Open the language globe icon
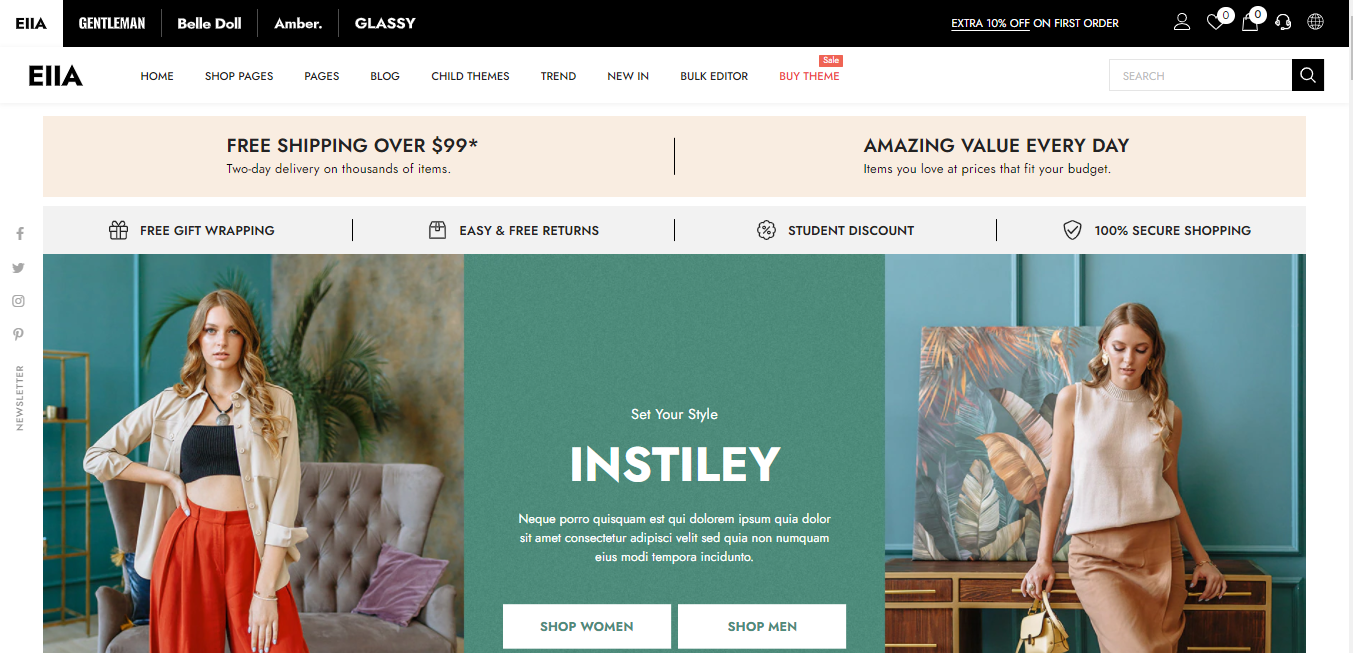Viewport: 1353px width, 653px height. click(1316, 22)
